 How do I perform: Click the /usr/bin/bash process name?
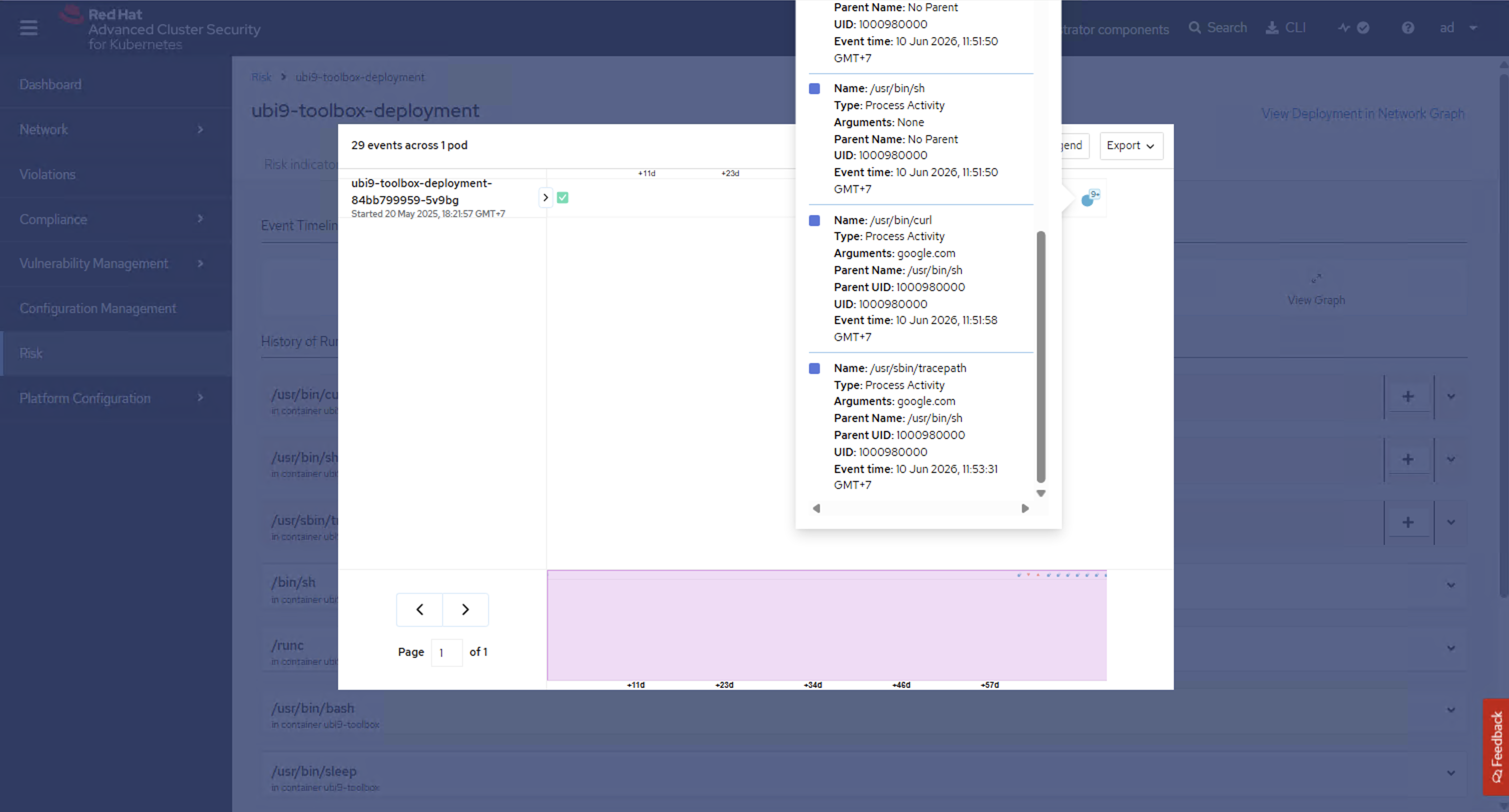click(x=313, y=708)
